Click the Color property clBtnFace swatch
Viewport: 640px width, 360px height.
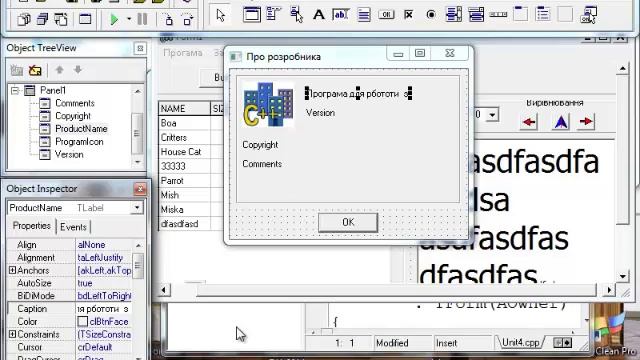click(x=82, y=322)
